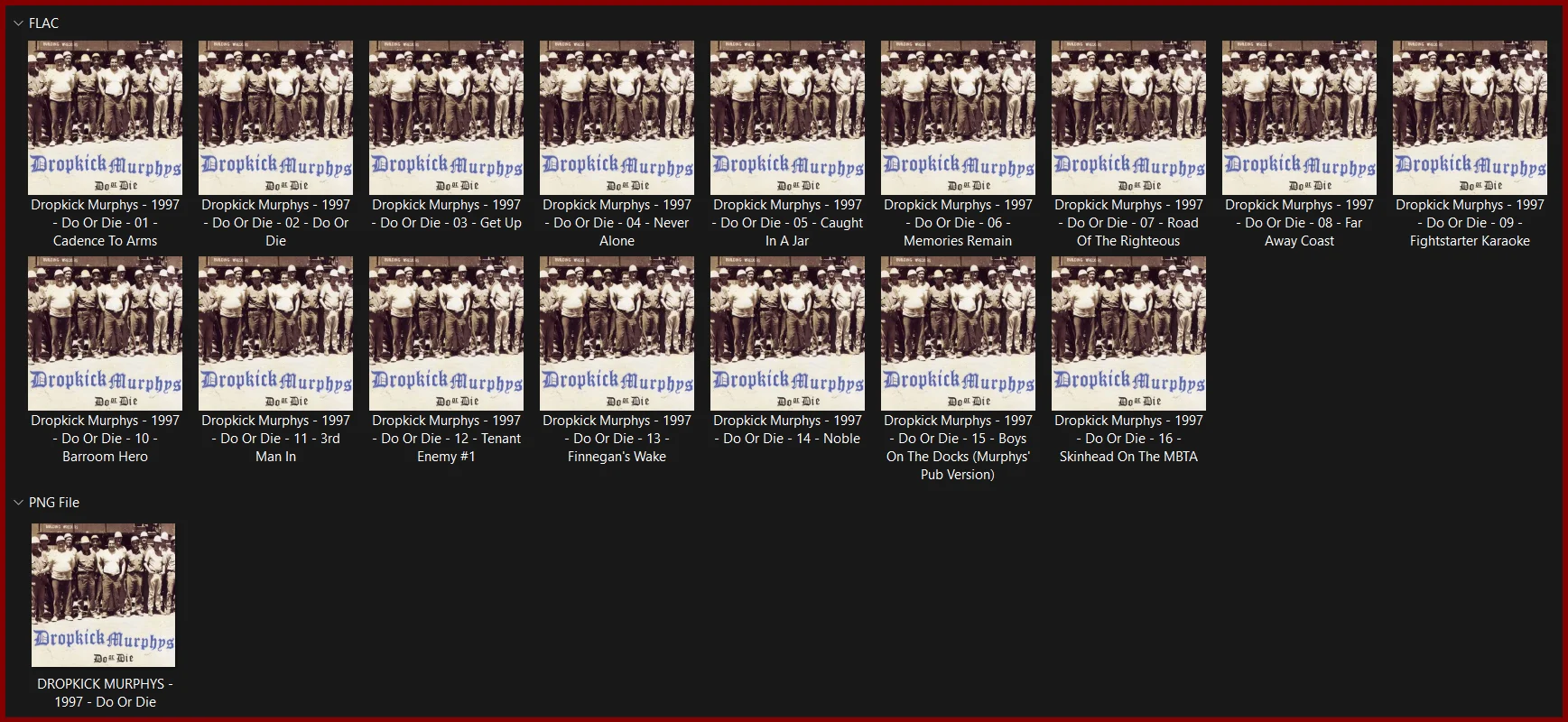Click filename text '06 - Memories Remain'
The image size is (1568, 722).
tap(958, 223)
